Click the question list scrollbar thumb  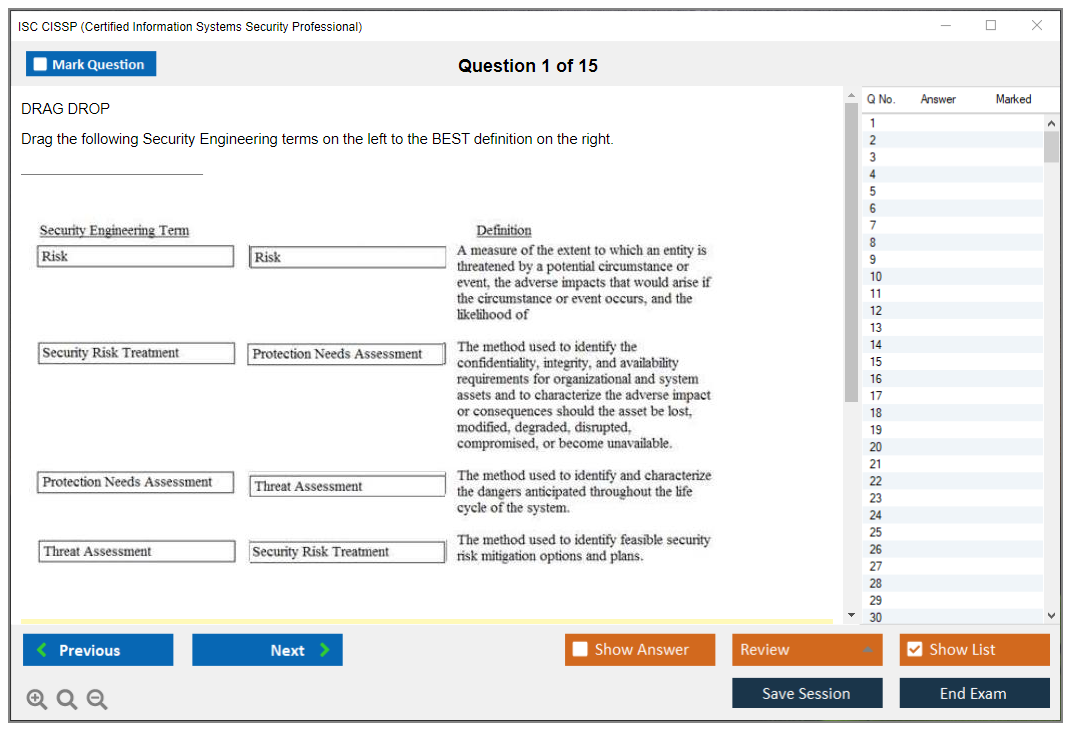pos(1051,146)
